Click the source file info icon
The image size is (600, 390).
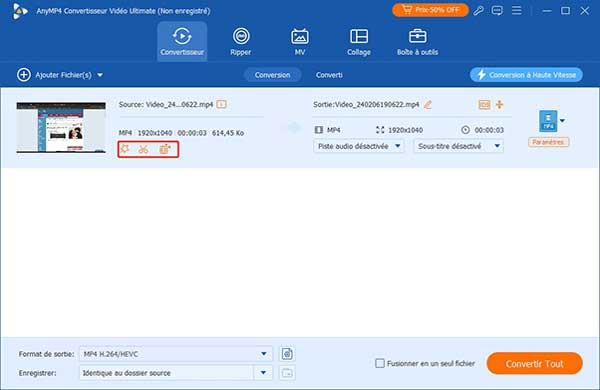(x=222, y=104)
